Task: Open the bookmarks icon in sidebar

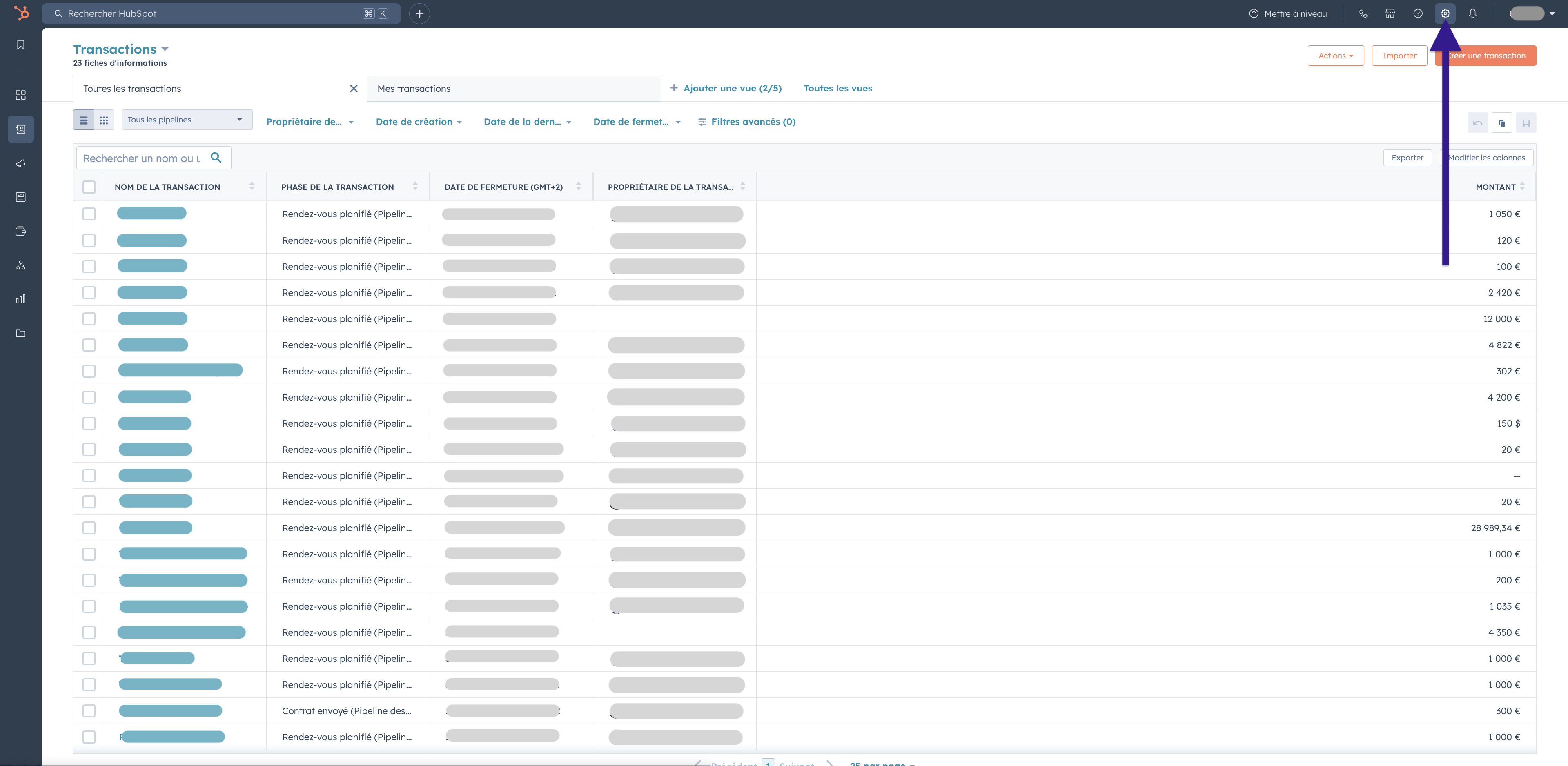Action: (21, 45)
